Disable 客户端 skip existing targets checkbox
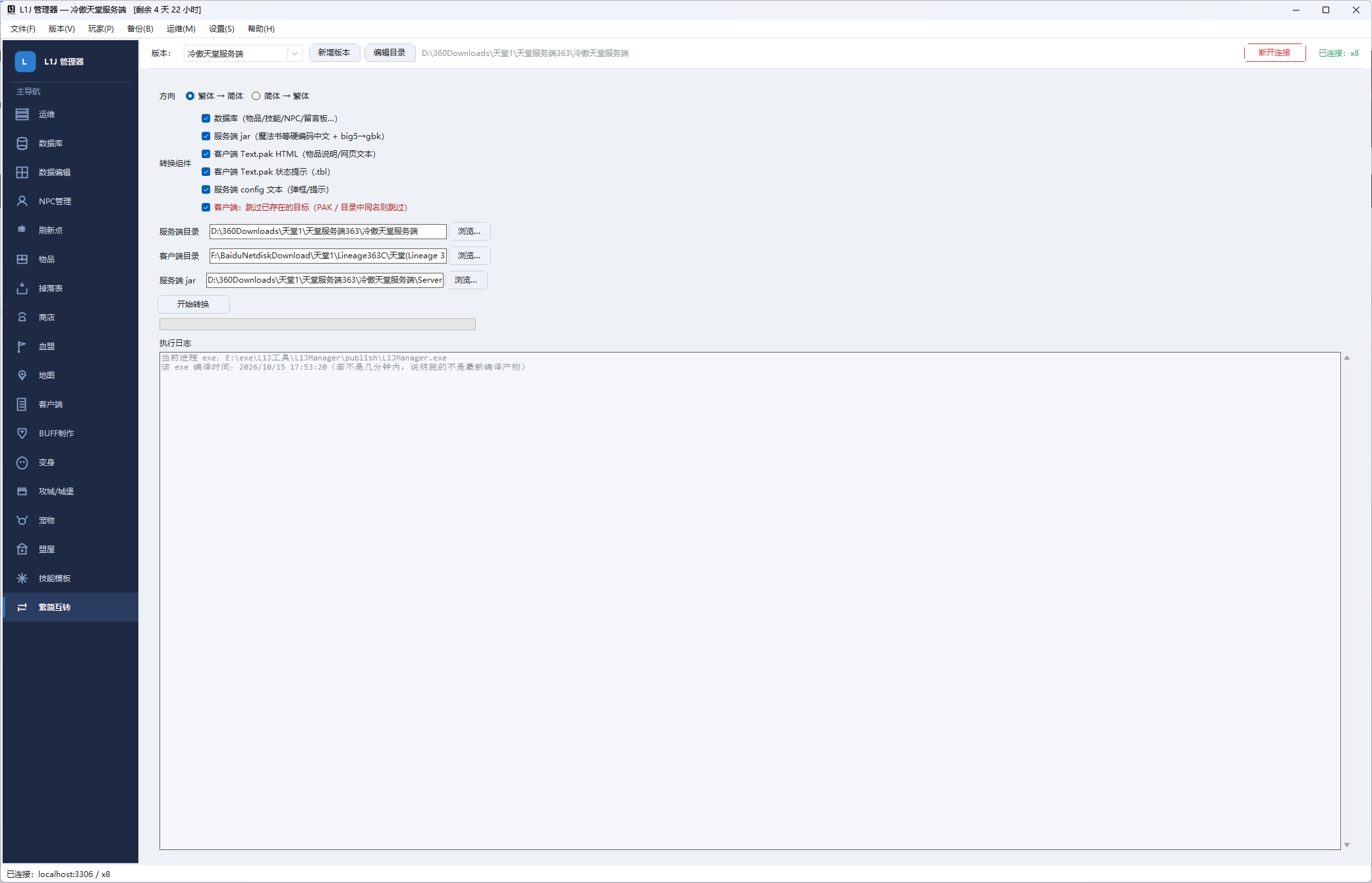This screenshot has width=1372, height=883. 206,208
